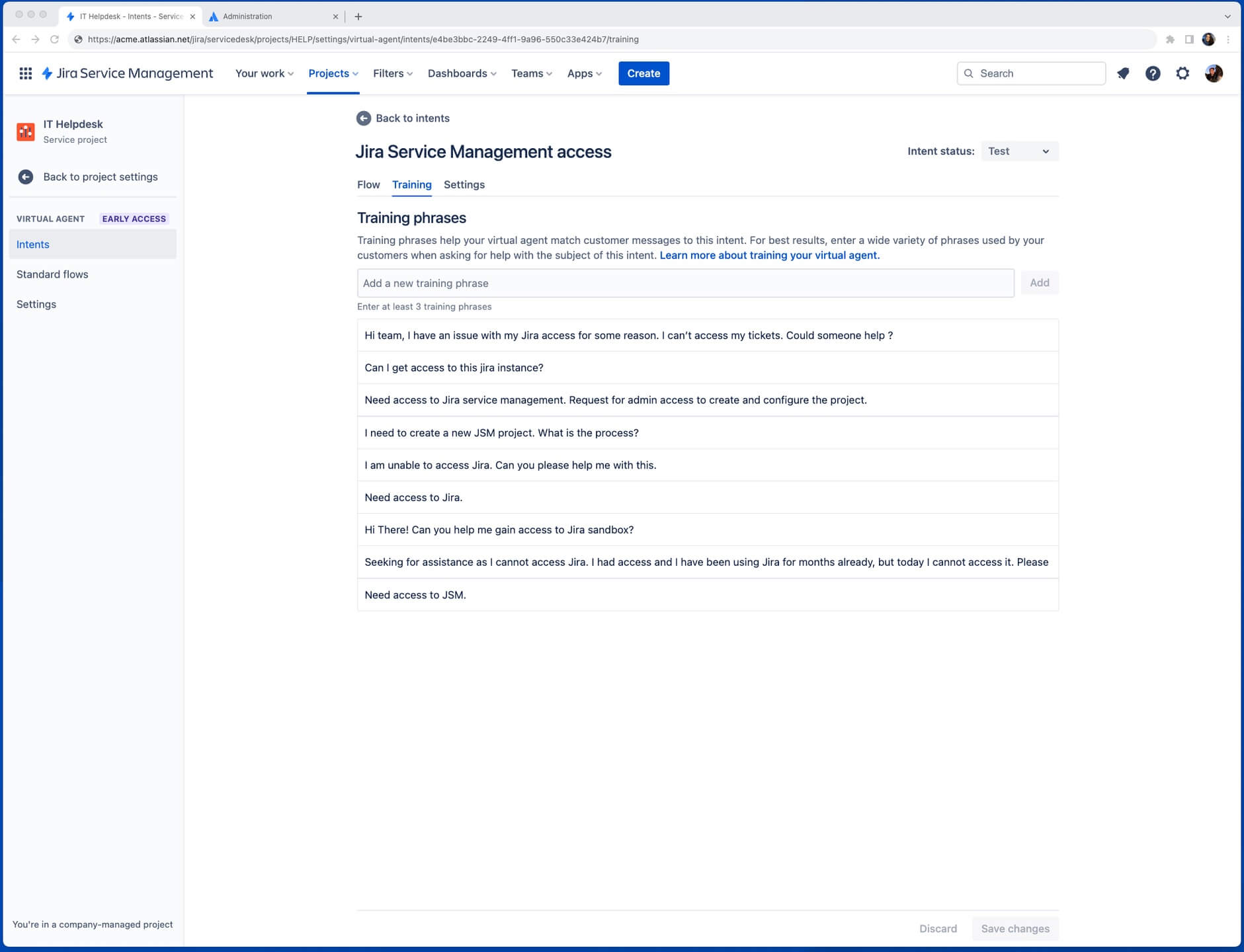Image resolution: width=1244 pixels, height=952 pixels.
Task: Open the settings gear icon
Action: (x=1182, y=73)
